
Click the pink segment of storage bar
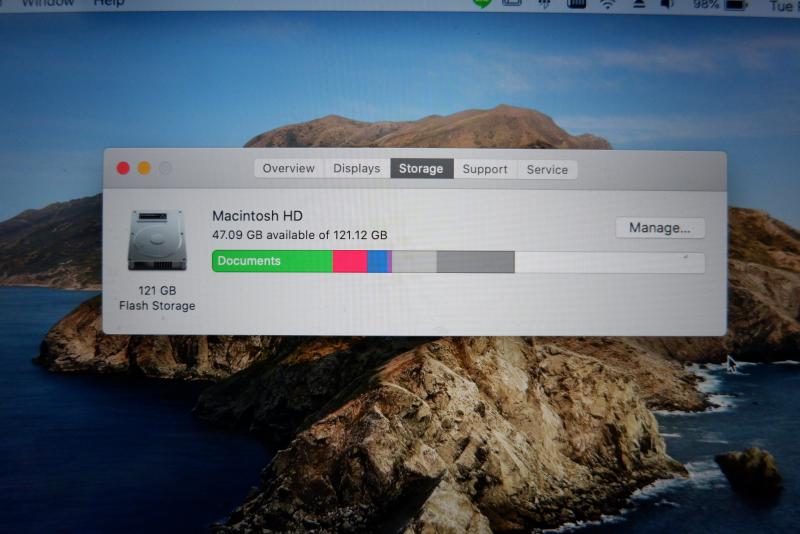coord(350,261)
